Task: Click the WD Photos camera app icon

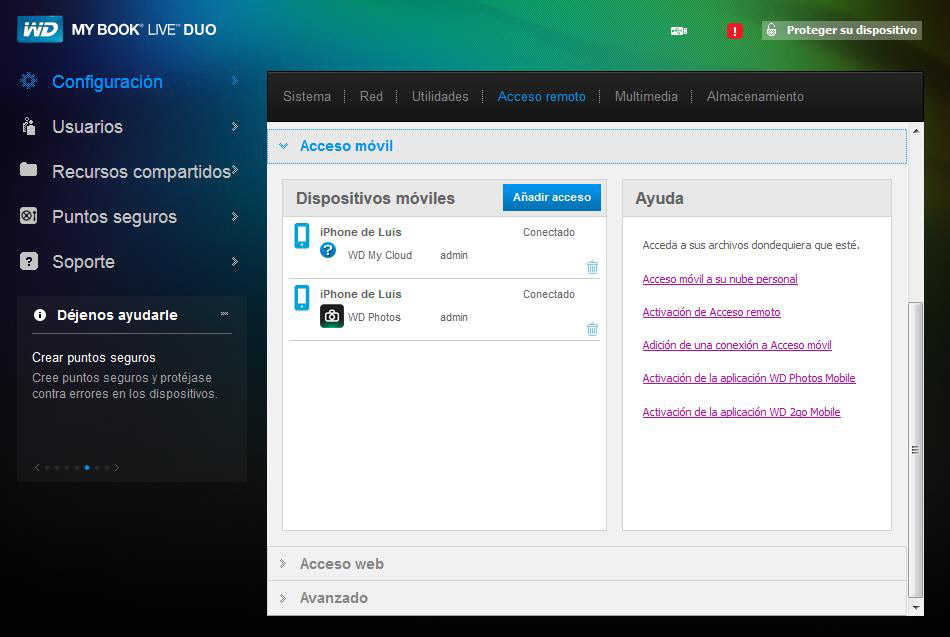Action: pos(332,316)
